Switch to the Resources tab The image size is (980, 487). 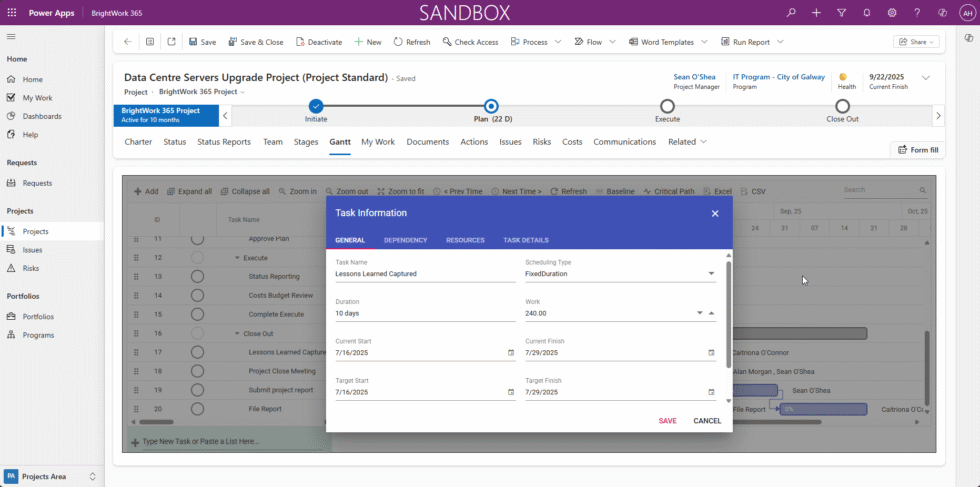point(465,240)
